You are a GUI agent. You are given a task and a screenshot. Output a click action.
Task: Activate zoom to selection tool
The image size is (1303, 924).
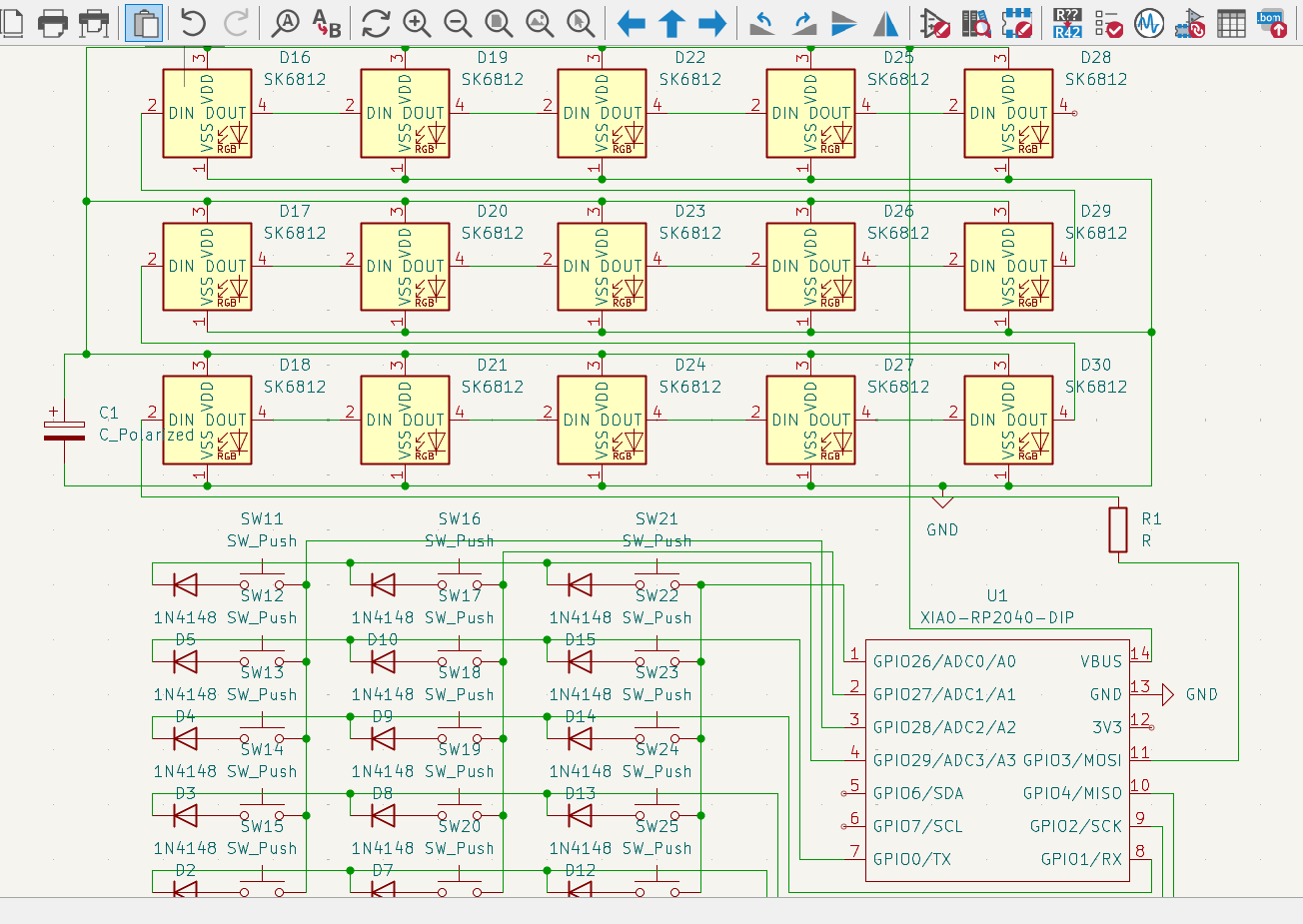pos(581,22)
